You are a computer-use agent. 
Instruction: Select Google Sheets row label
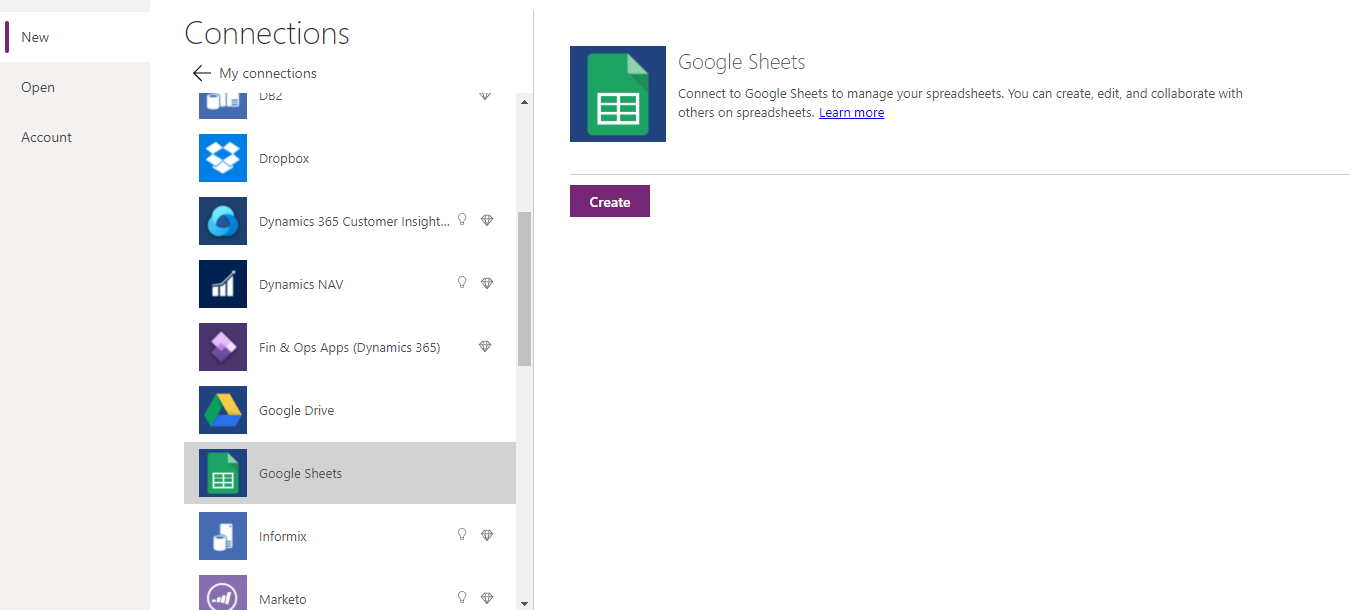coord(300,473)
